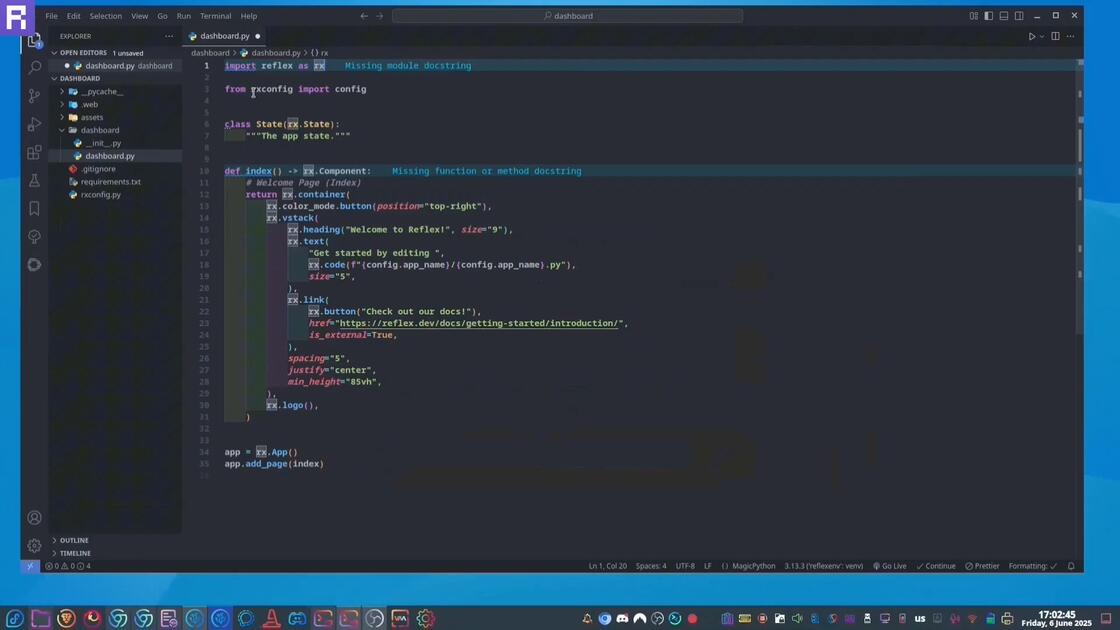Open the Edit menu
The height and width of the screenshot is (630, 1120).
(74, 16)
